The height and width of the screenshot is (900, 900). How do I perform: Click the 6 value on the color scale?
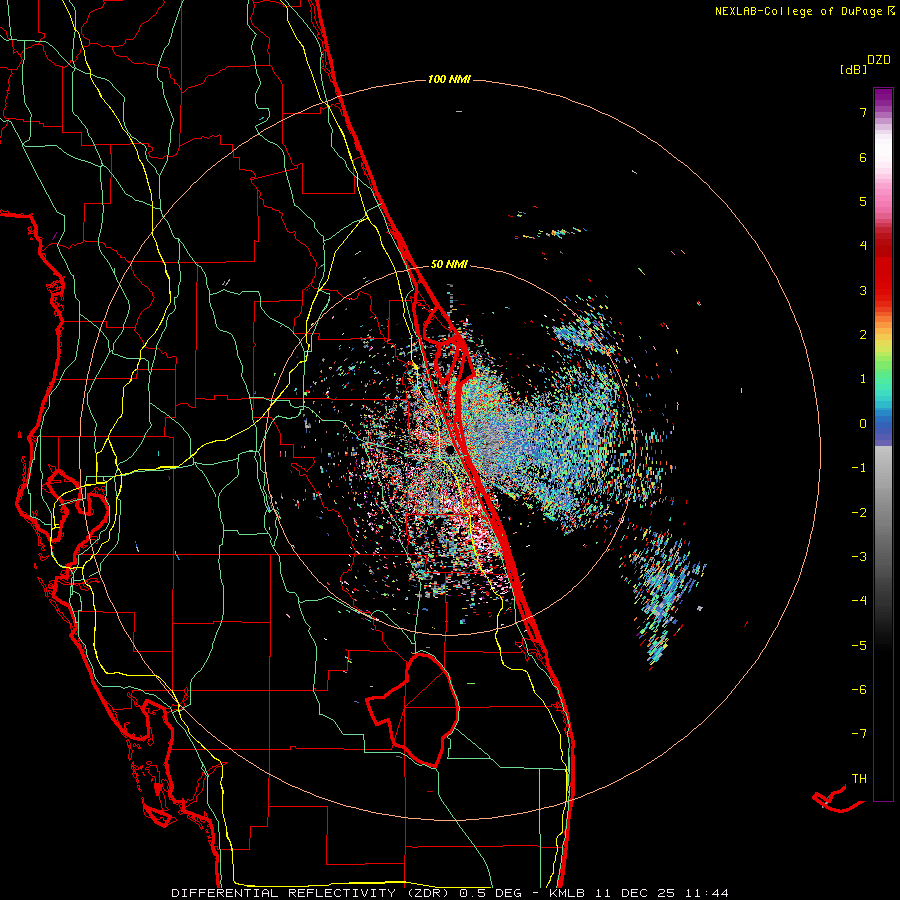863,157
